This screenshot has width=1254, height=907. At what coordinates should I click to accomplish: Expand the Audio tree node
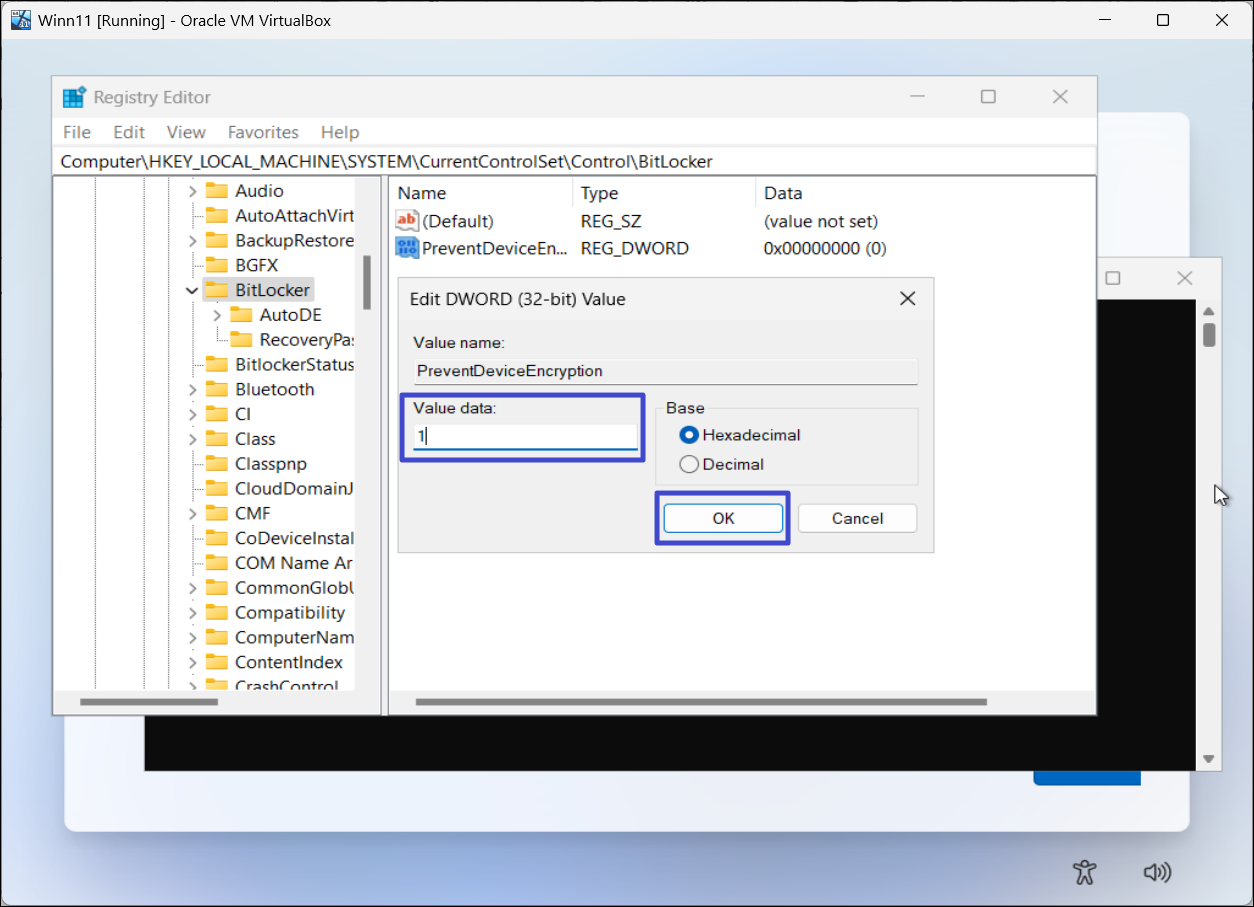pyautogui.click(x=192, y=191)
